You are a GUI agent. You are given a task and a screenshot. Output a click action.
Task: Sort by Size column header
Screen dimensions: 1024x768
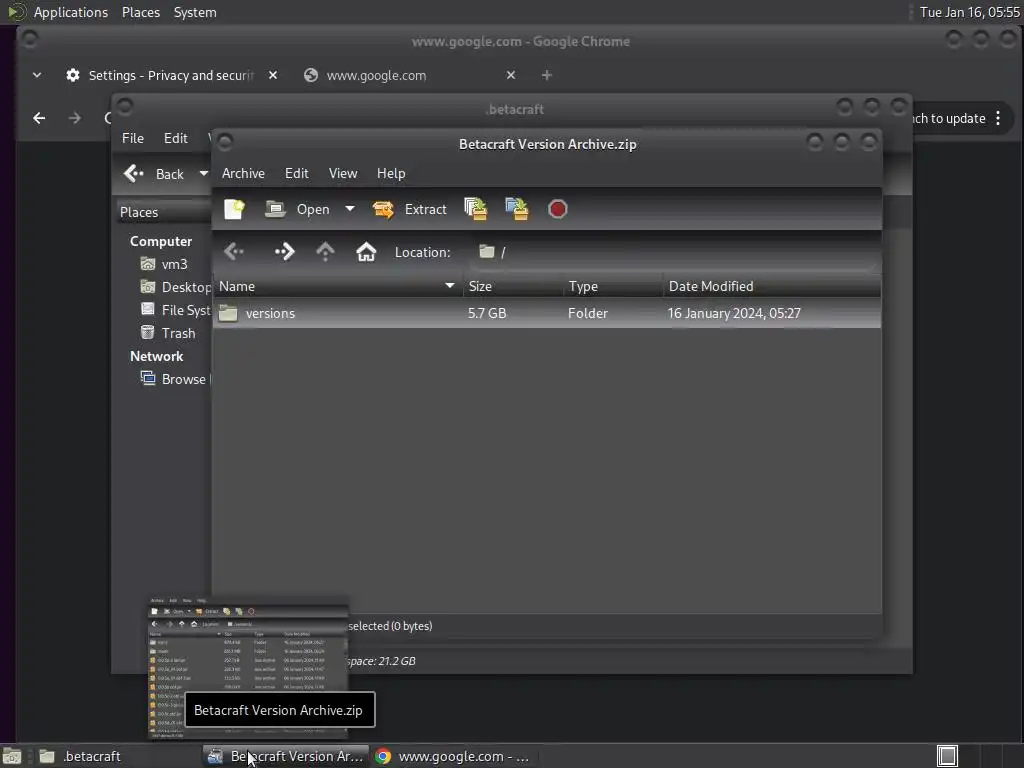tap(513, 286)
